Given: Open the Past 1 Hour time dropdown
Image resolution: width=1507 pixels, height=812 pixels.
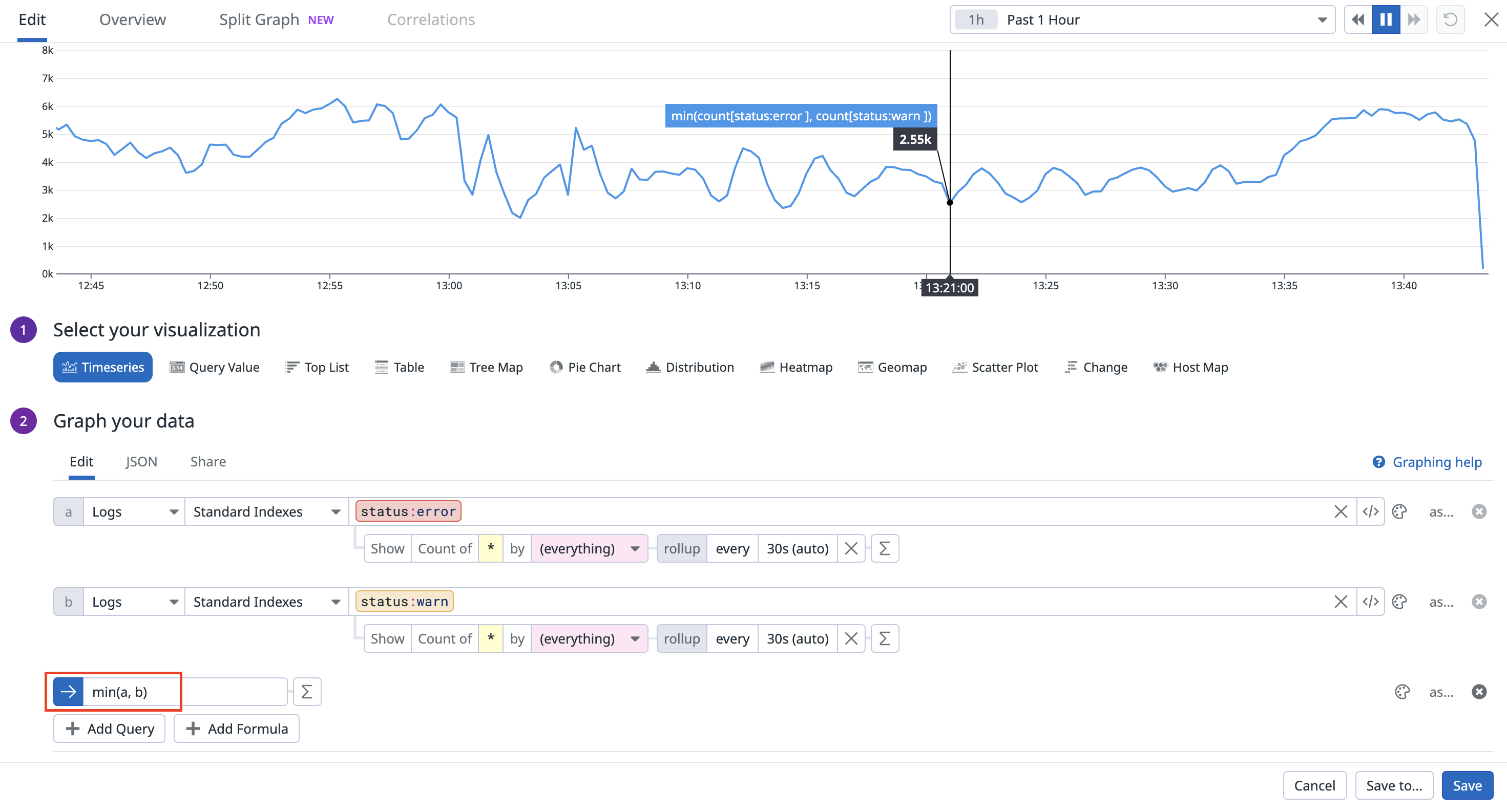Looking at the screenshot, I should (1142, 20).
